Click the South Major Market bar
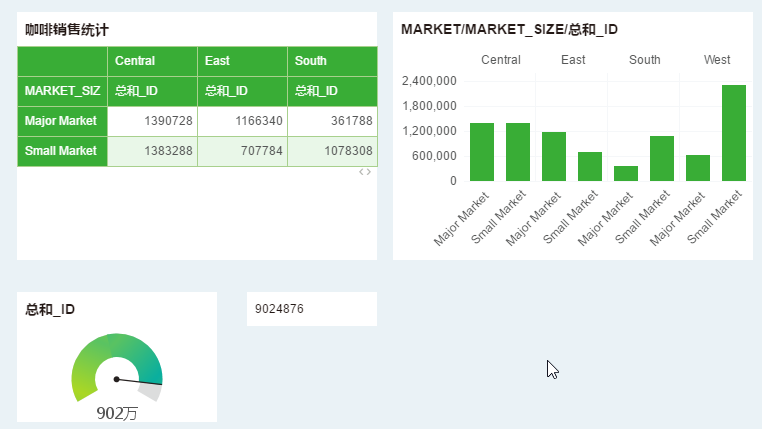Image resolution: width=762 pixels, height=429 pixels. point(626,173)
